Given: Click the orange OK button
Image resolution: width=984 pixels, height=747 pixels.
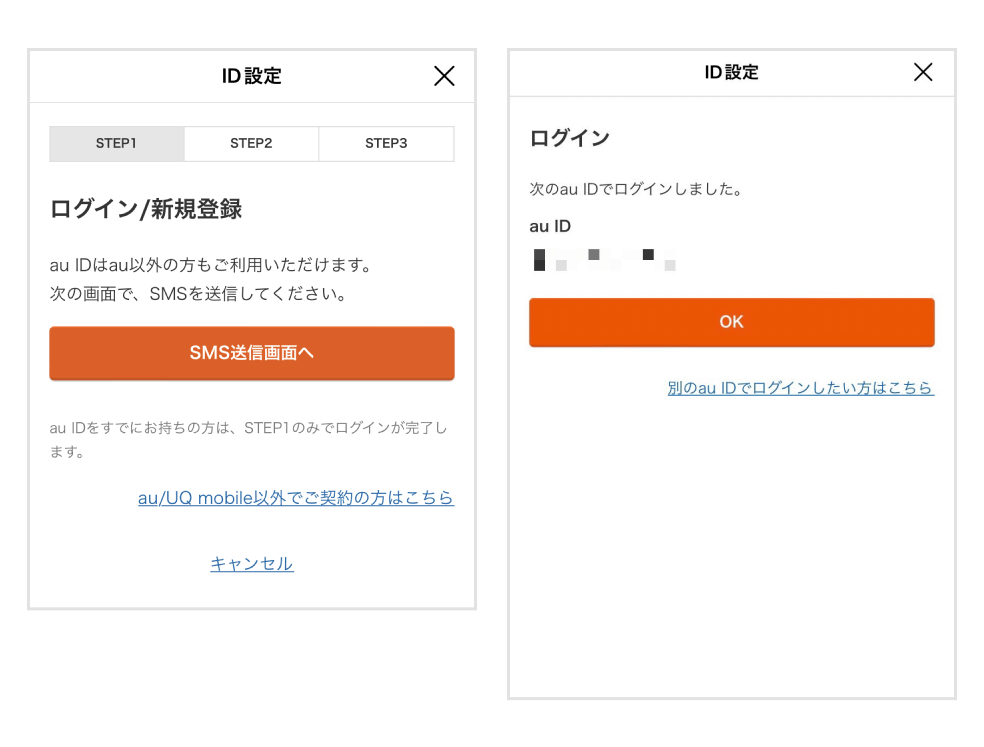Looking at the screenshot, I should [732, 322].
